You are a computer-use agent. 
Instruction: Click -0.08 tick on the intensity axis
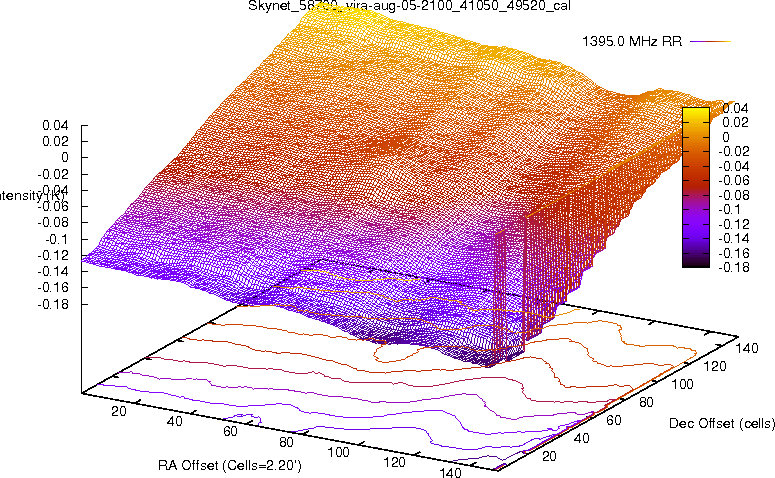[53, 222]
